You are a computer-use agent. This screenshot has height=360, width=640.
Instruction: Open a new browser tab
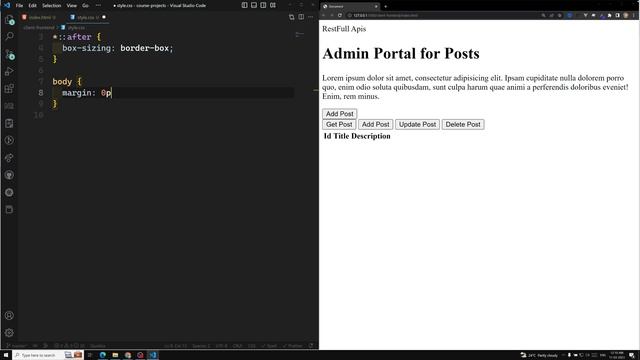[385, 6]
